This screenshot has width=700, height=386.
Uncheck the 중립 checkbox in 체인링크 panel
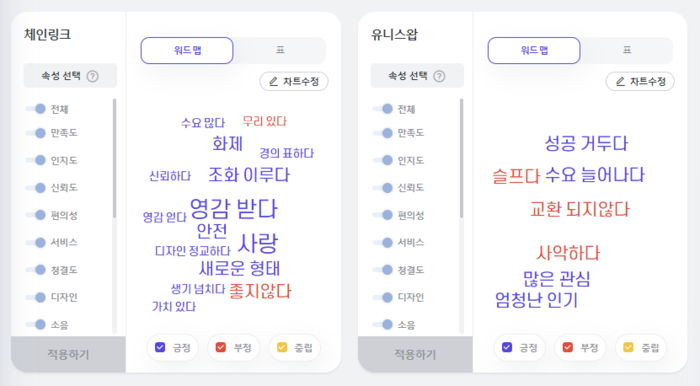pos(282,347)
